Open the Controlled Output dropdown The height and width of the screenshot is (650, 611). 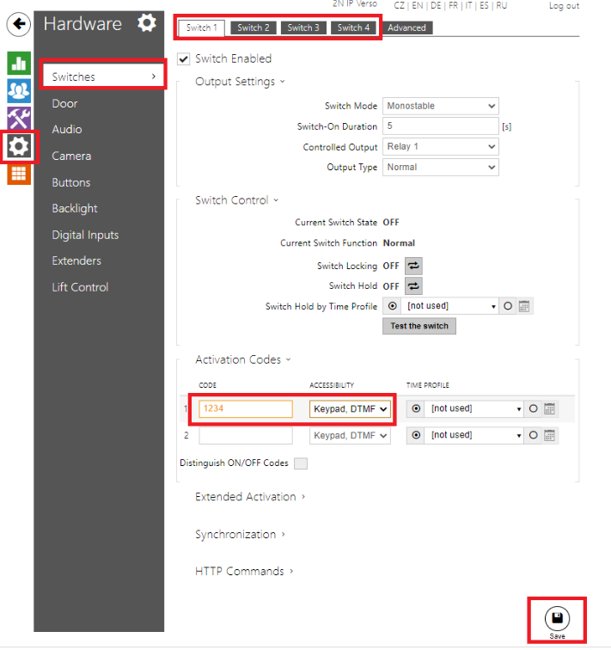pyautogui.click(x=440, y=147)
